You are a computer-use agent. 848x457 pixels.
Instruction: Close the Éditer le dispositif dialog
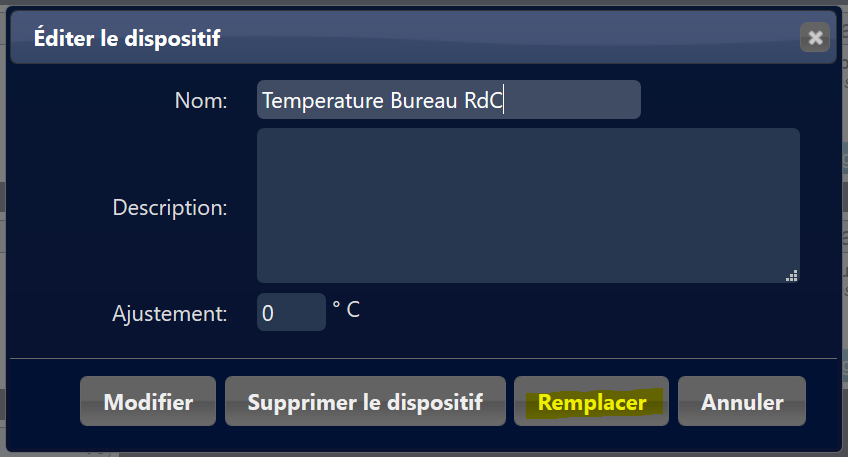tap(815, 38)
